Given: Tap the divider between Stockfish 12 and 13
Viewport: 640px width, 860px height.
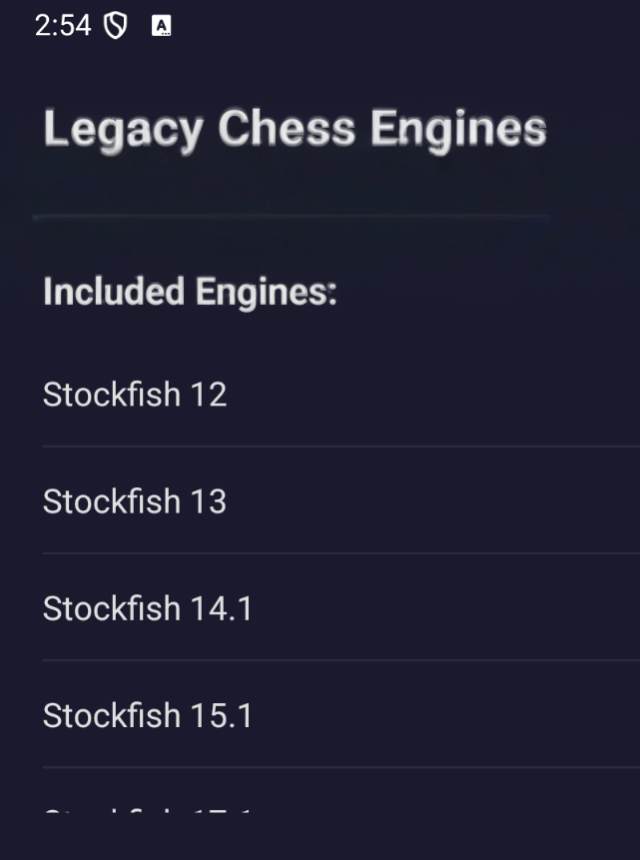Looking at the screenshot, I should coord(340,446).
